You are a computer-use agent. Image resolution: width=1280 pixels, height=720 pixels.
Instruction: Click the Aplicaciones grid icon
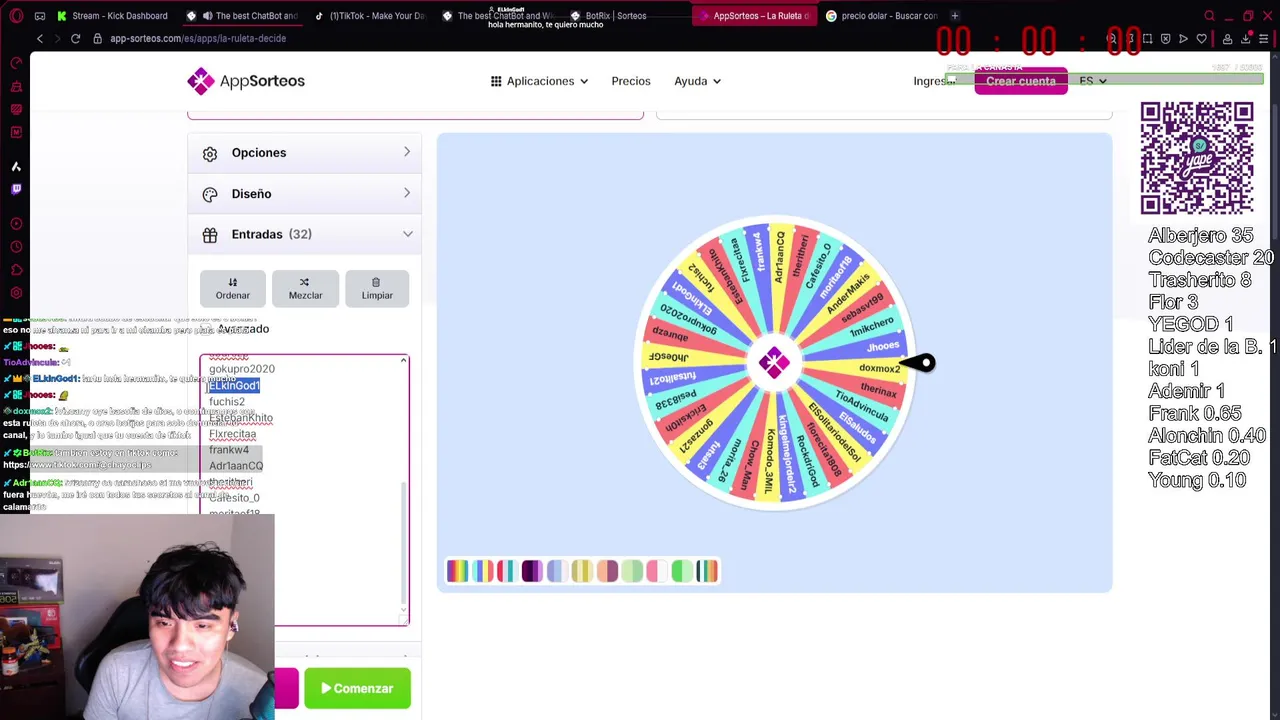(x=496, y=81)
